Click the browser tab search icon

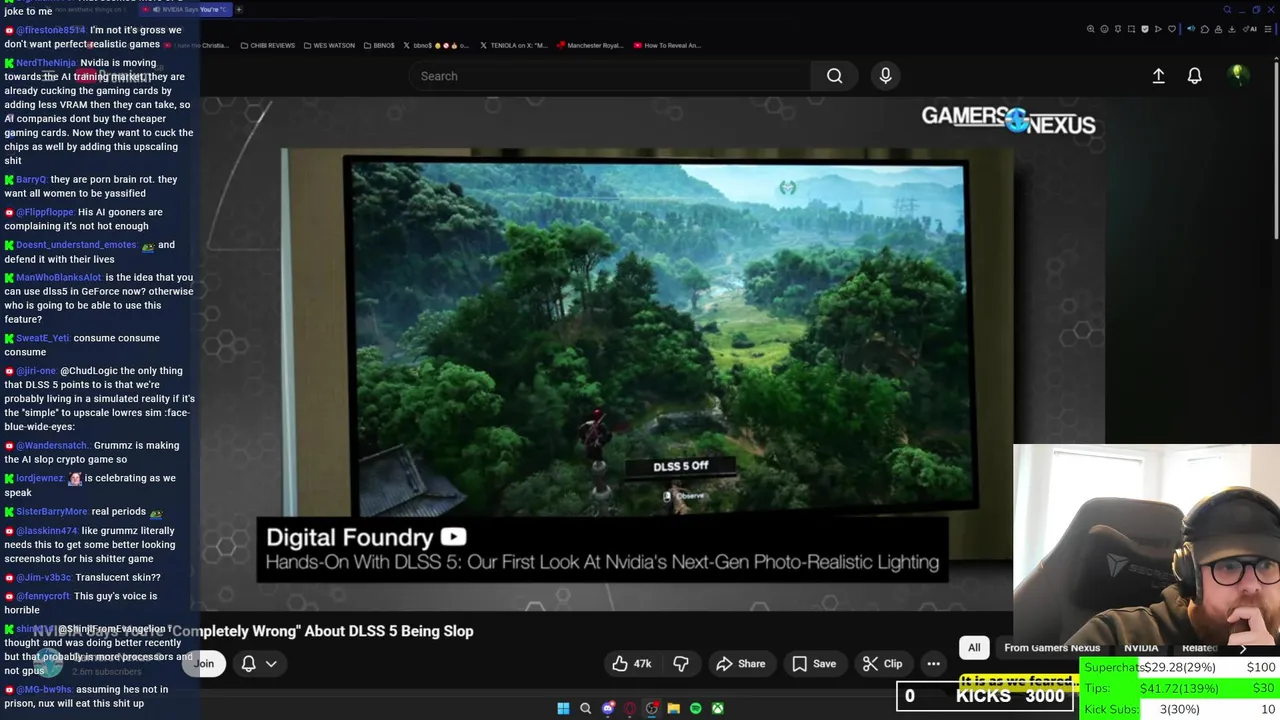coord(1228,10)
